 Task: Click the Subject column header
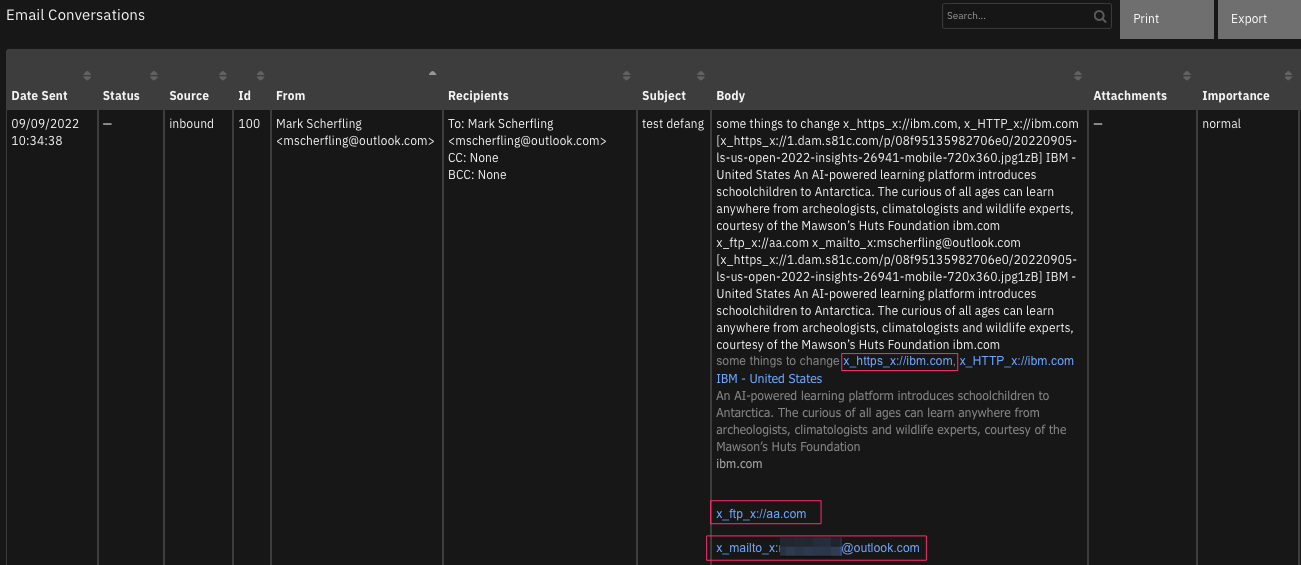tap(664, 96)
